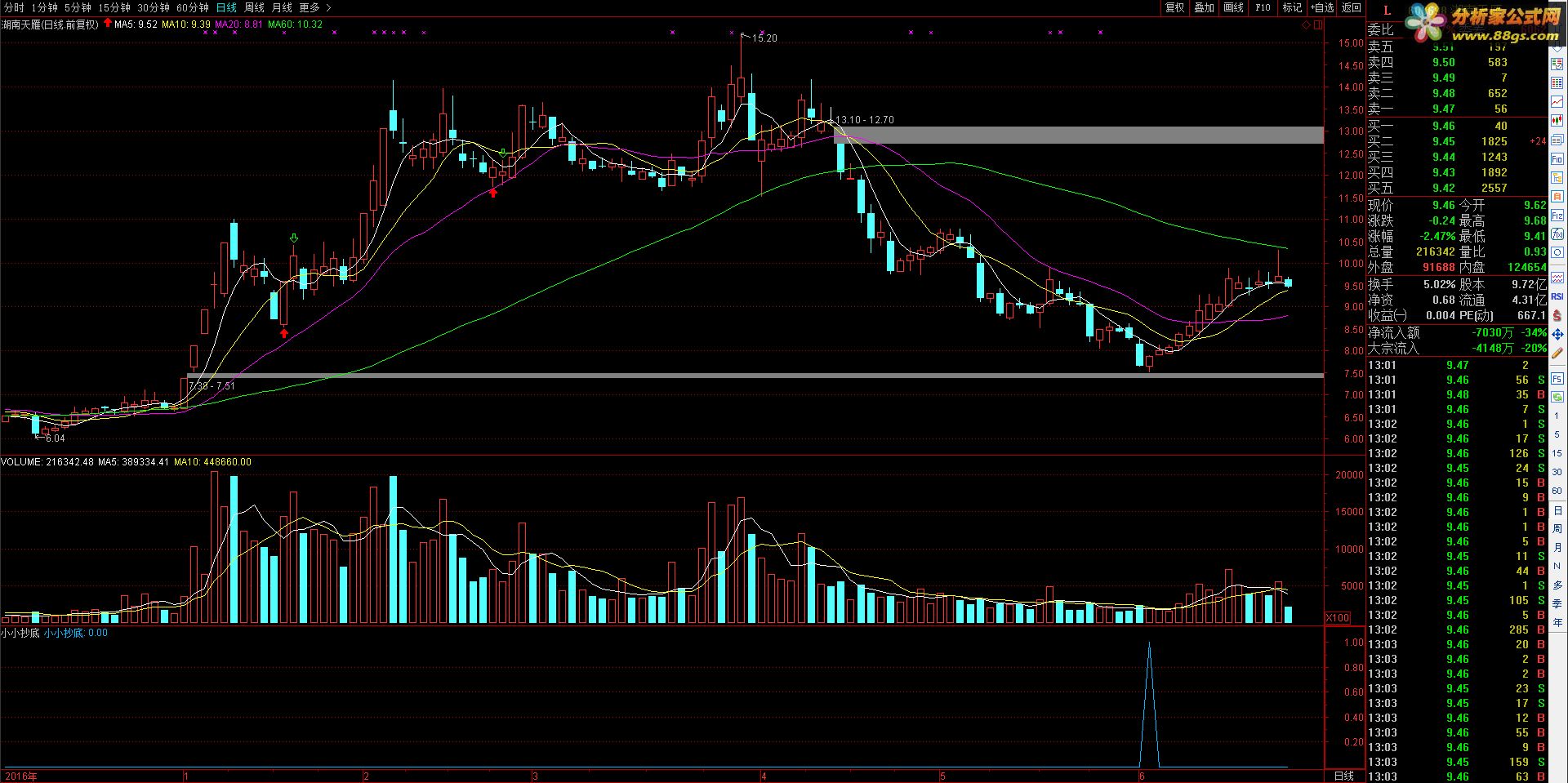Open the VOLUME indicator label selector
This screenshot has width=1568, height=783.
(21, 462)
